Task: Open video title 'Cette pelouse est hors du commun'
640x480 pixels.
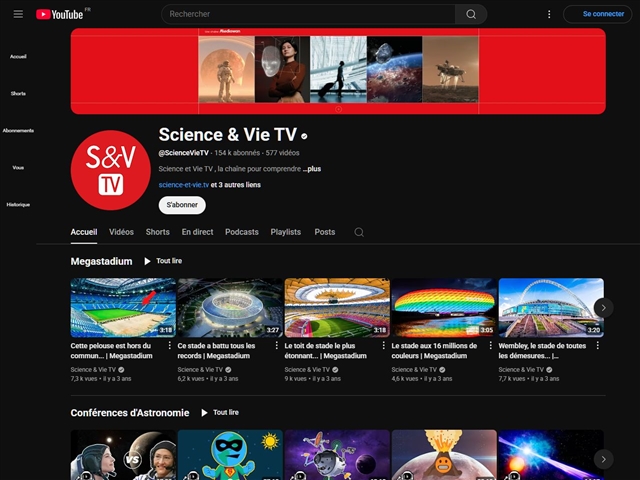Action: [111, 351]
